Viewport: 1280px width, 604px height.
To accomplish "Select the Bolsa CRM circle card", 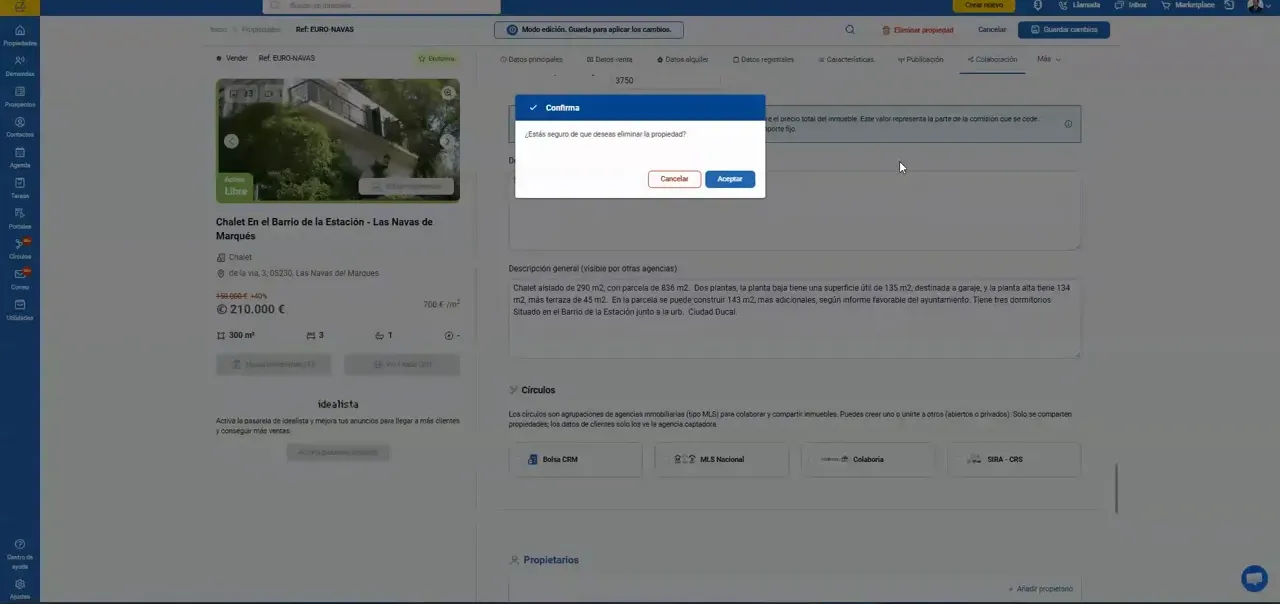I will click(575, 459).
